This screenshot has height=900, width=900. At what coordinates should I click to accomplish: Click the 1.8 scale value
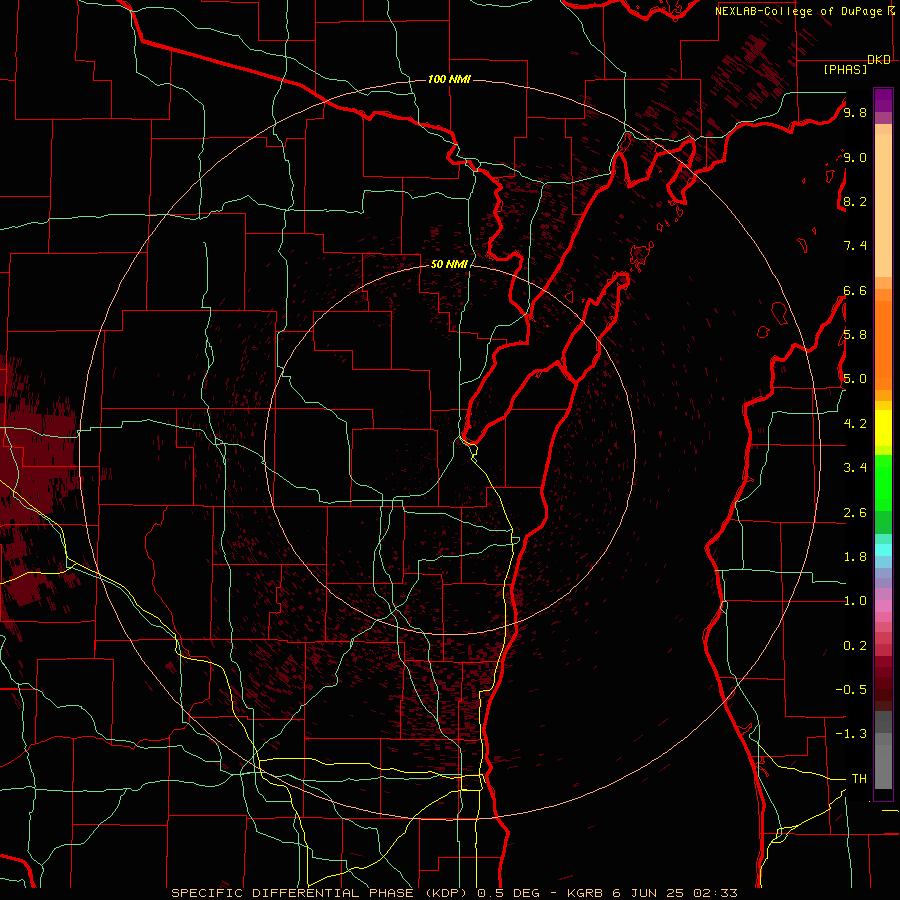(x=855, y=556)
